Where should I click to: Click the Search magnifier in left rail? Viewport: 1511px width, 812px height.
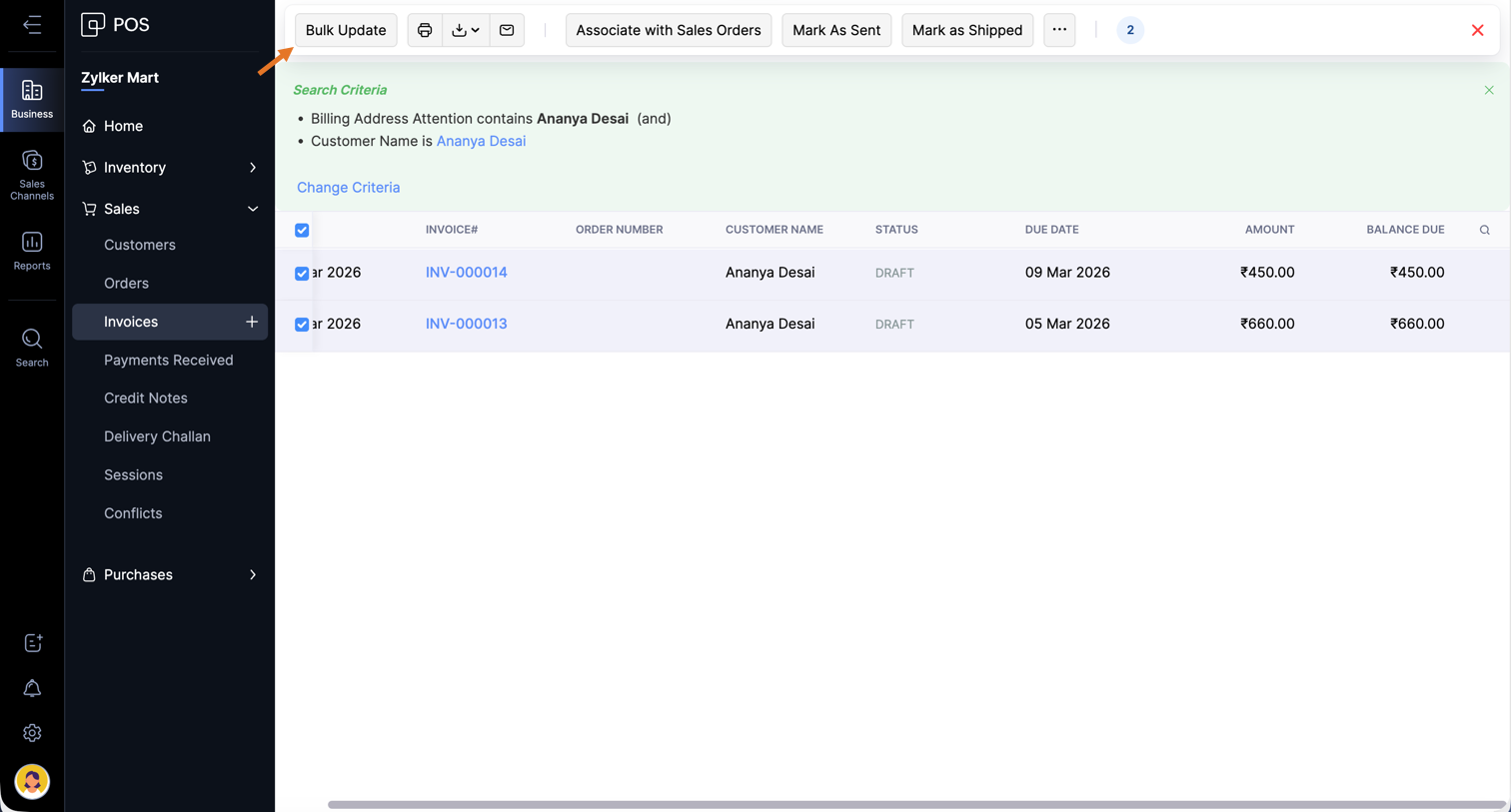pos(32,348)
